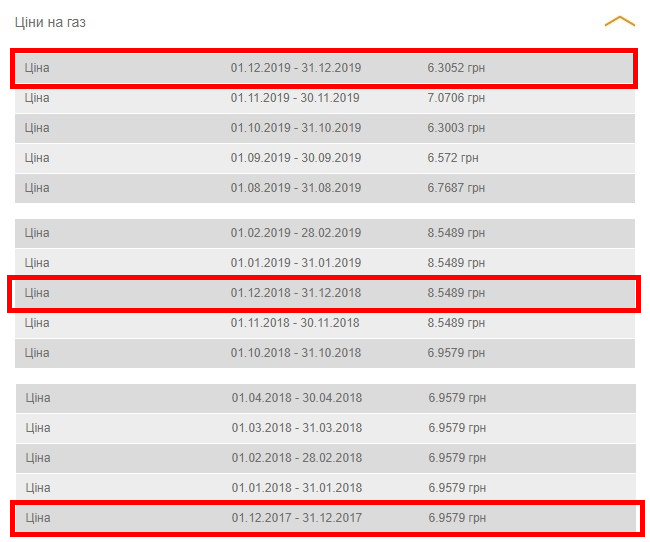Select the 01.04.2018 - 30.04.2018 row

pos(324,398)
